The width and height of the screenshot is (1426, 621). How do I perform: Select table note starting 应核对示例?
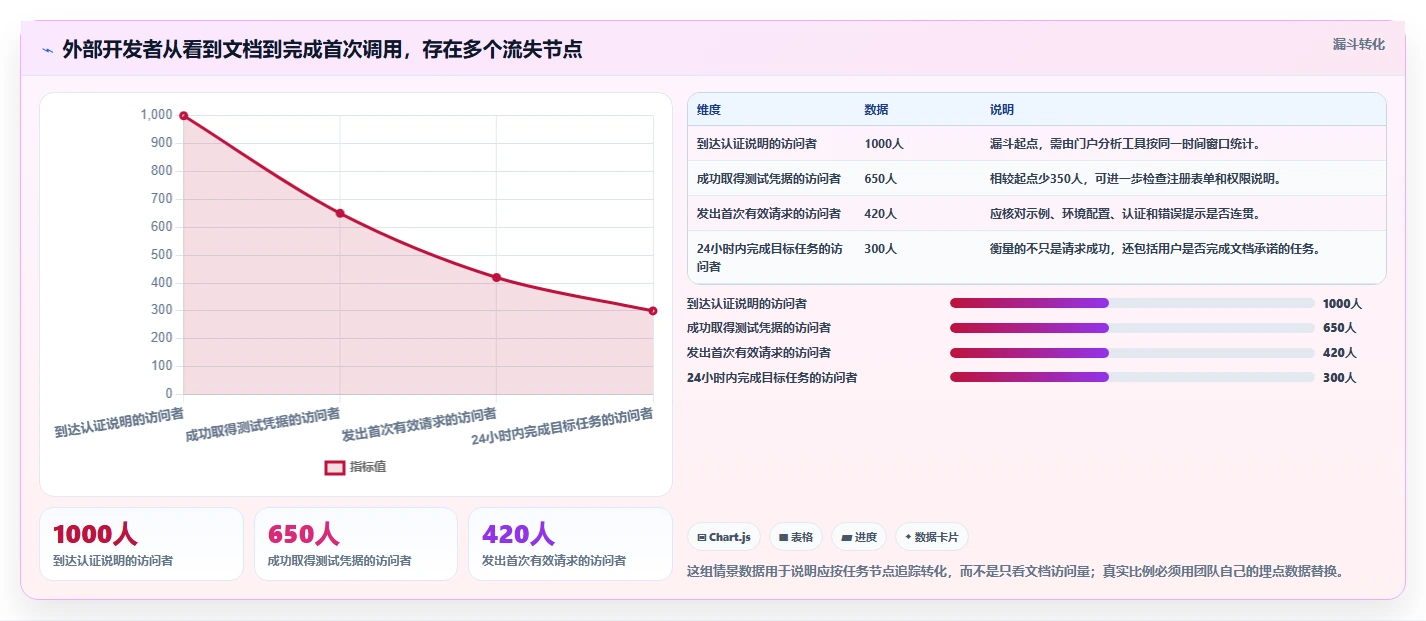click(x=1125, y=214)
